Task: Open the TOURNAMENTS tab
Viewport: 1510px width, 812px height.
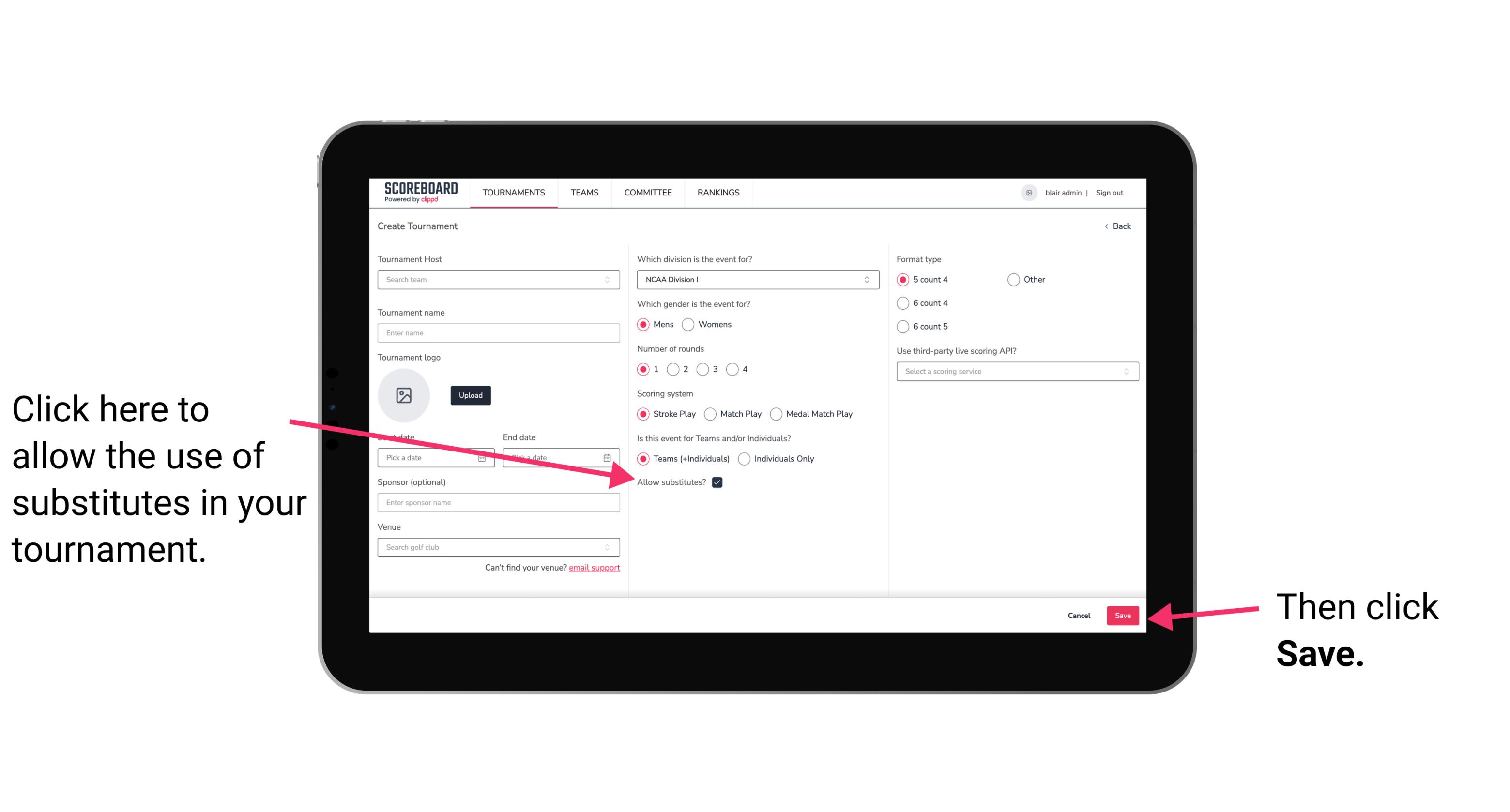Action: 513,192
